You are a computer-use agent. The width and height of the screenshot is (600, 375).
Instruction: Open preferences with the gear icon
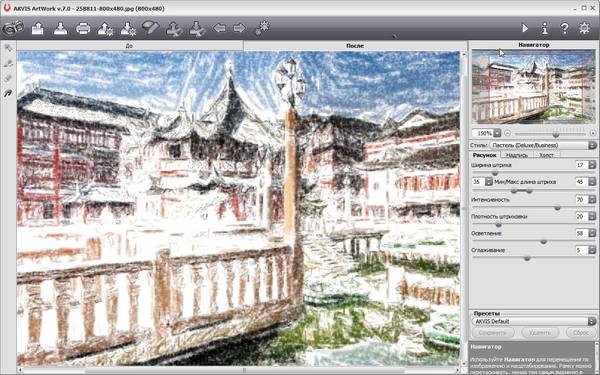[x=584, y=28]
